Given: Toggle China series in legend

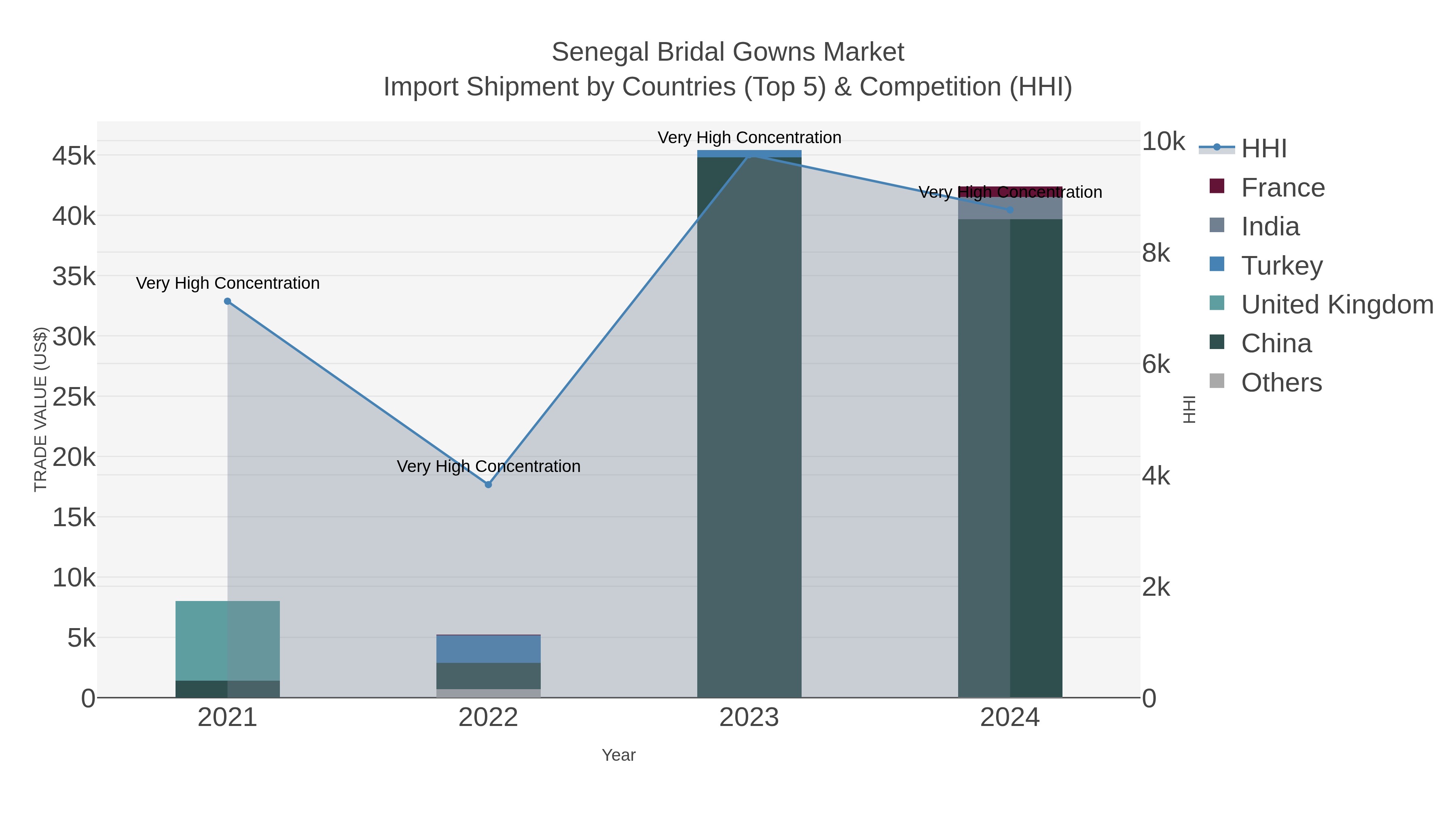Looking at the screenshot, I should (x=1260, y=343).
